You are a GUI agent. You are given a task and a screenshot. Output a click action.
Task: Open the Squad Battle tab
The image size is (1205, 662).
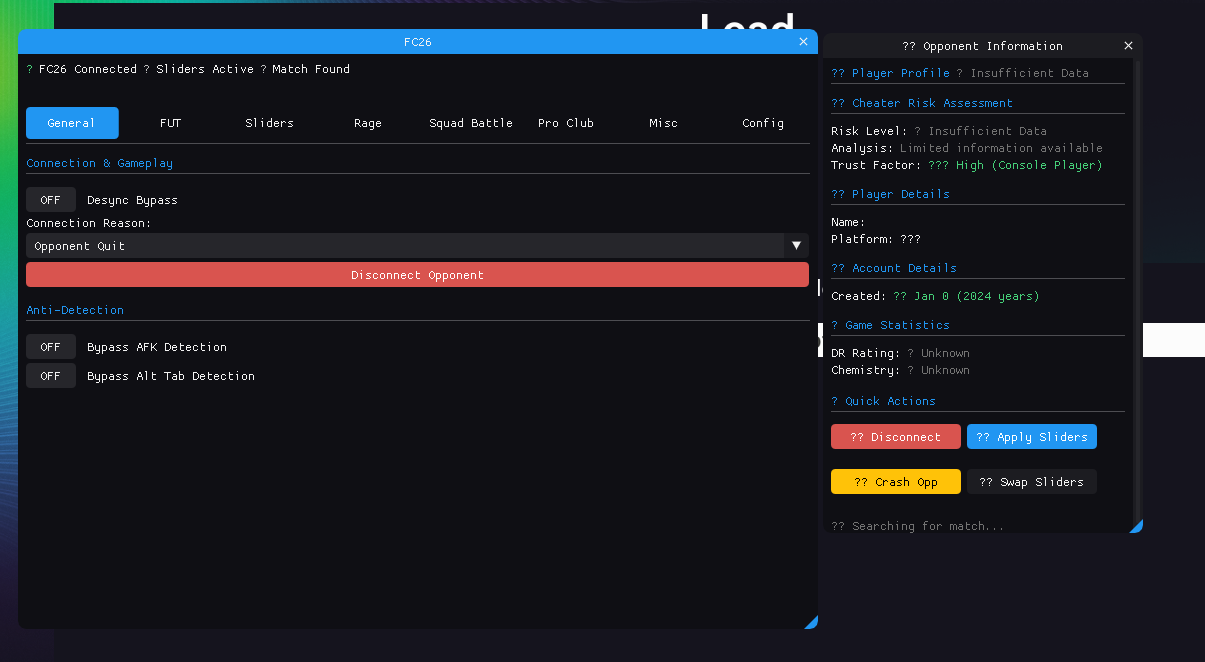pyautogui.click(x=471, y=123)
